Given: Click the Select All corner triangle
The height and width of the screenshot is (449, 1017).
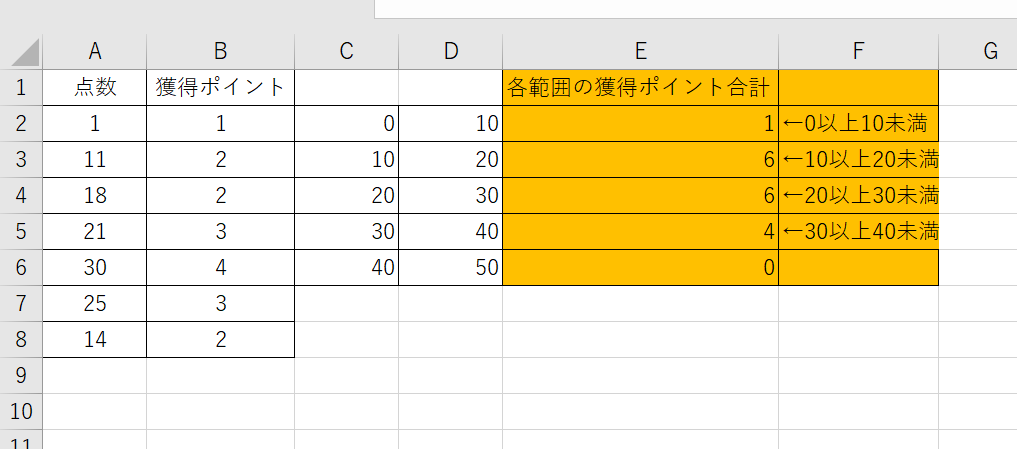Looking at the screenshot, I should click(x=22, y=52).
